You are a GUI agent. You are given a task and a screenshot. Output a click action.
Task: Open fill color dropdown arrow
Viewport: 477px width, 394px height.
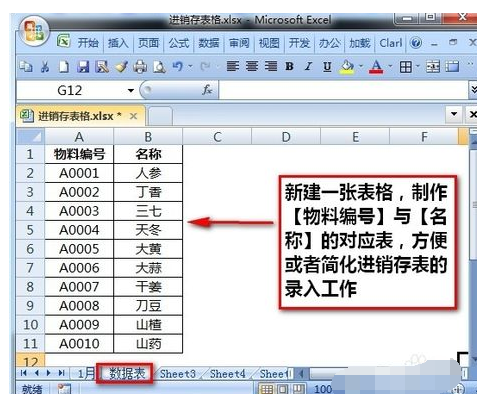point(361,66)
